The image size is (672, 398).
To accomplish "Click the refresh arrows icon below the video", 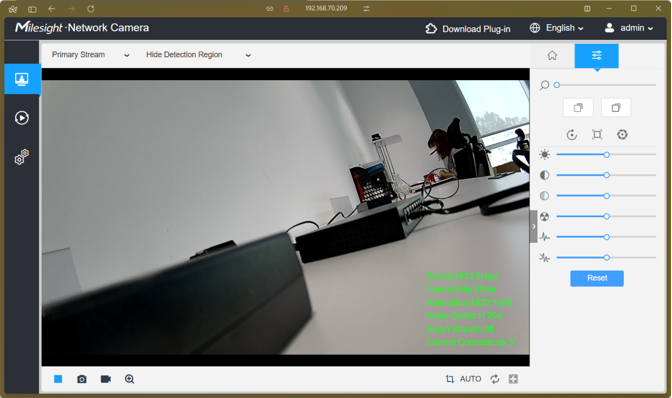I will tap(495, 379).
